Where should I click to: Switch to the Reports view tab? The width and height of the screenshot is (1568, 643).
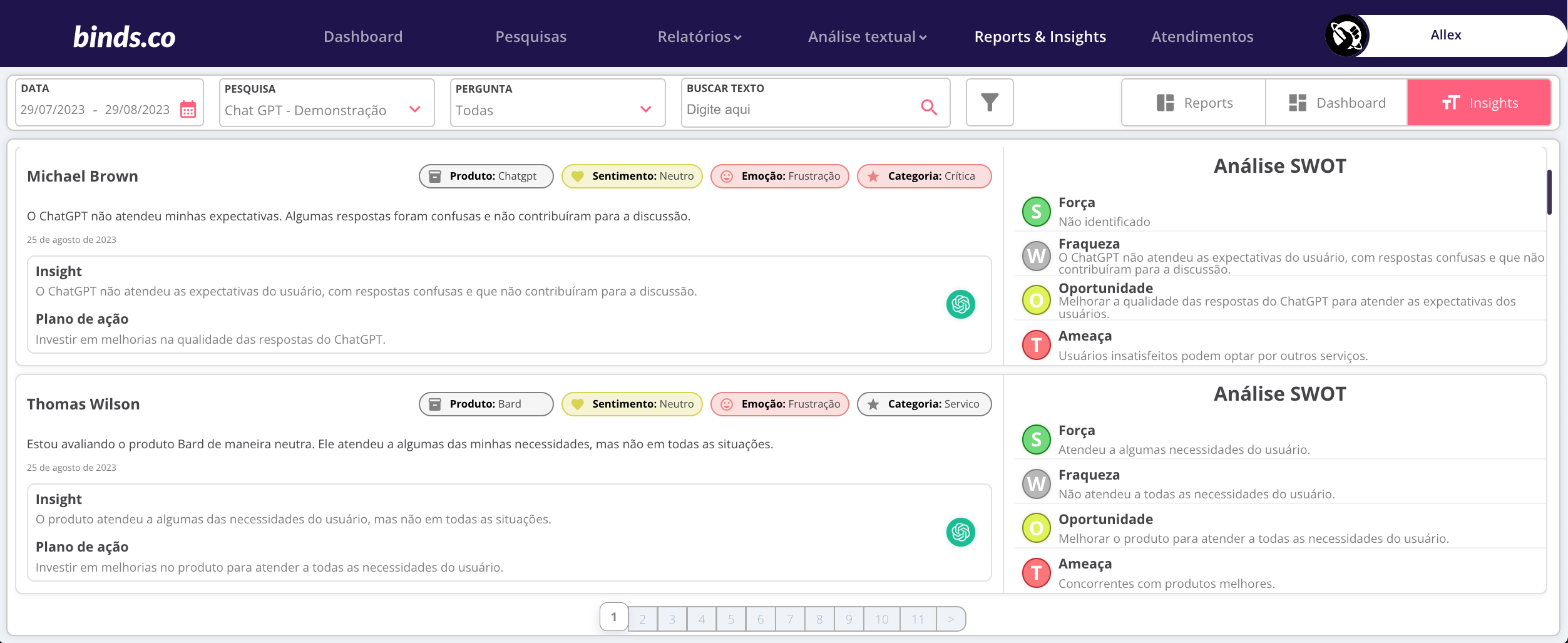point(1194,103)
